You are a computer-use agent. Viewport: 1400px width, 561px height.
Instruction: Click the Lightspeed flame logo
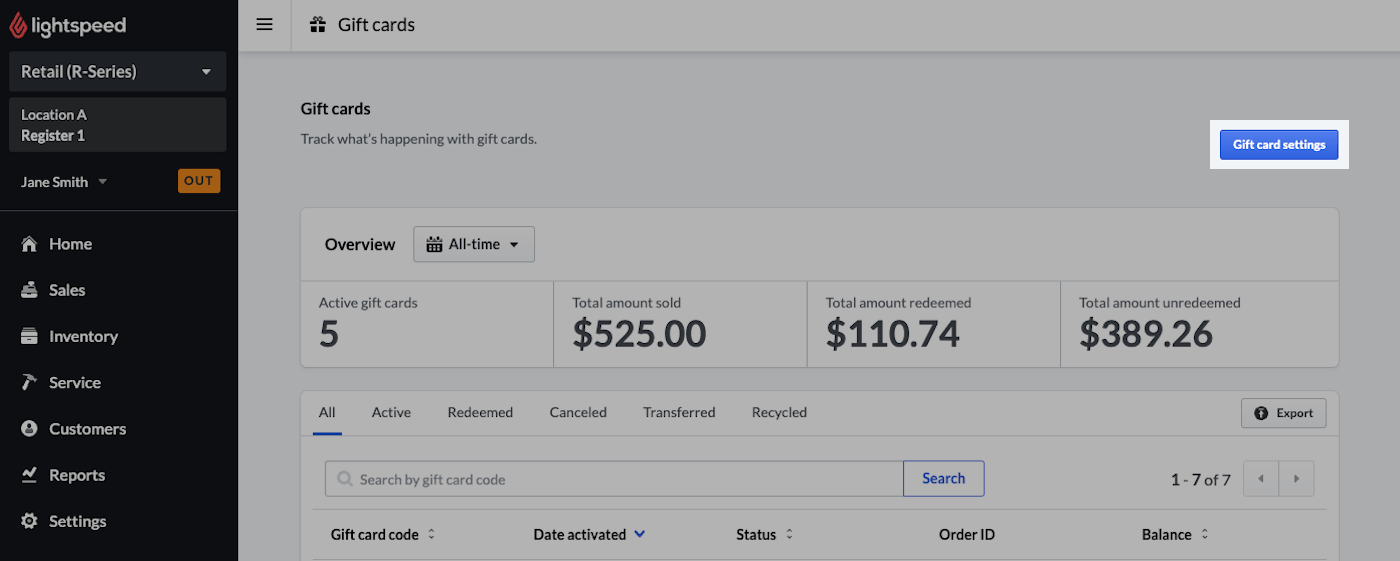(18, 26)
